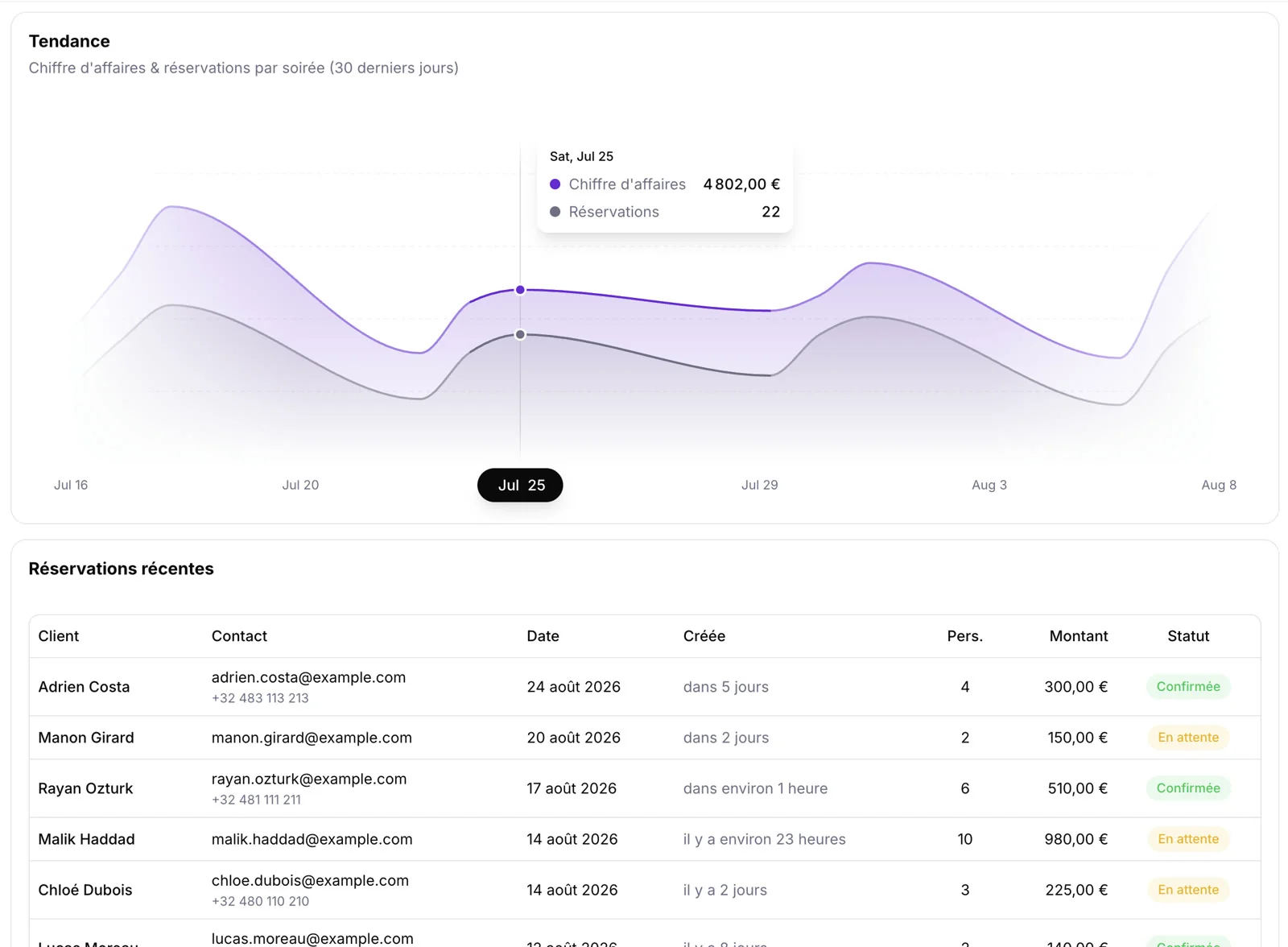Click Chloé Dubois's En attente badge
This screenshot has height=947, width=1288.
1188,890
